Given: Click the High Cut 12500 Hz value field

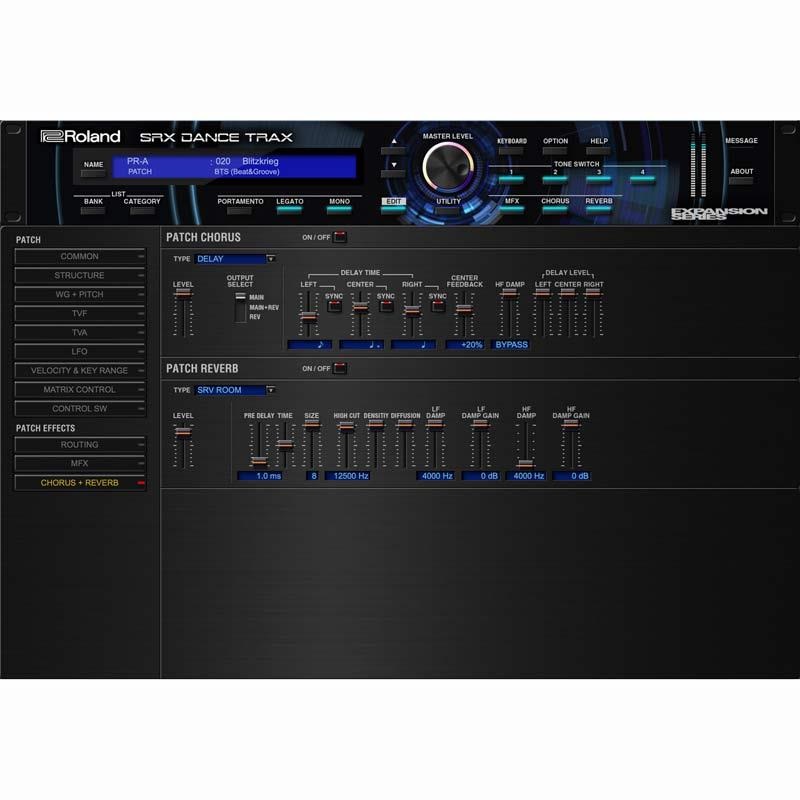Looking at the screenshot, I should (347, 476).
